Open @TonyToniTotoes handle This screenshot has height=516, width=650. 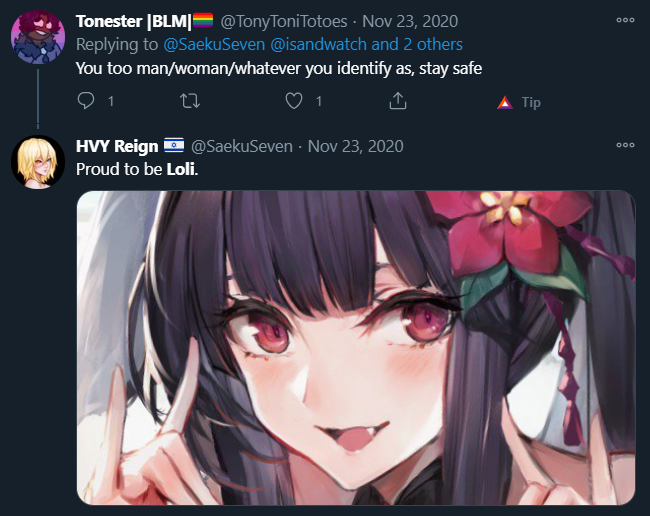(x=284, y=21)
